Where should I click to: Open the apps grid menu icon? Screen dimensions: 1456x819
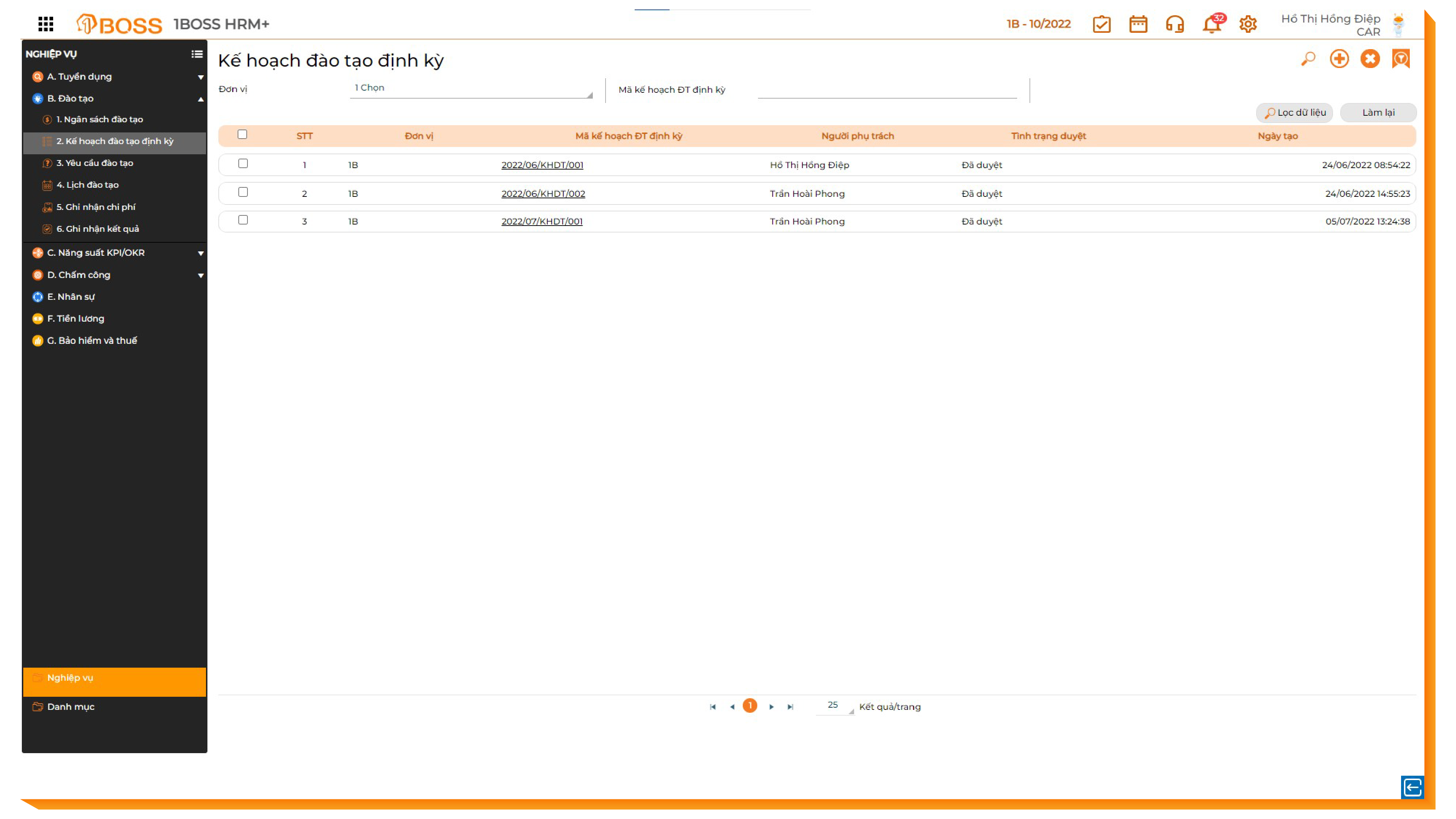tap(46, 24)
